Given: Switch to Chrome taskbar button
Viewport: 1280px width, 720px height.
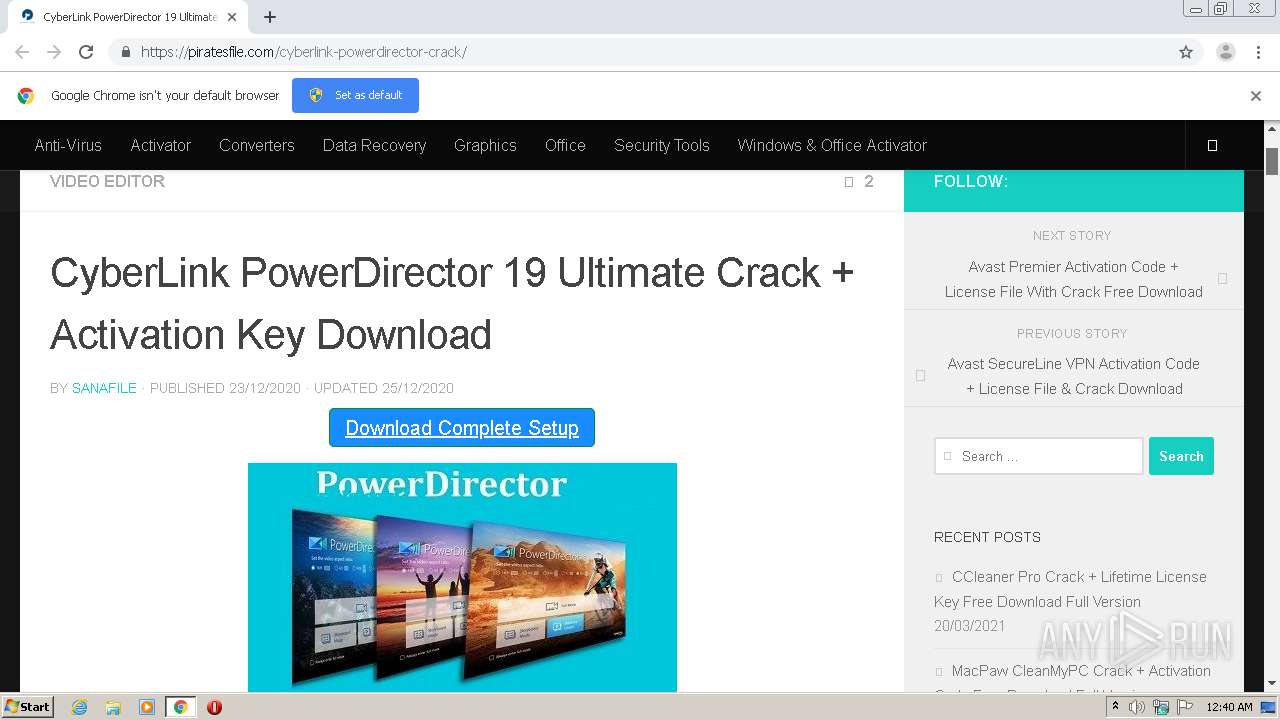Looking at the screenshot, I should (180, 707).
